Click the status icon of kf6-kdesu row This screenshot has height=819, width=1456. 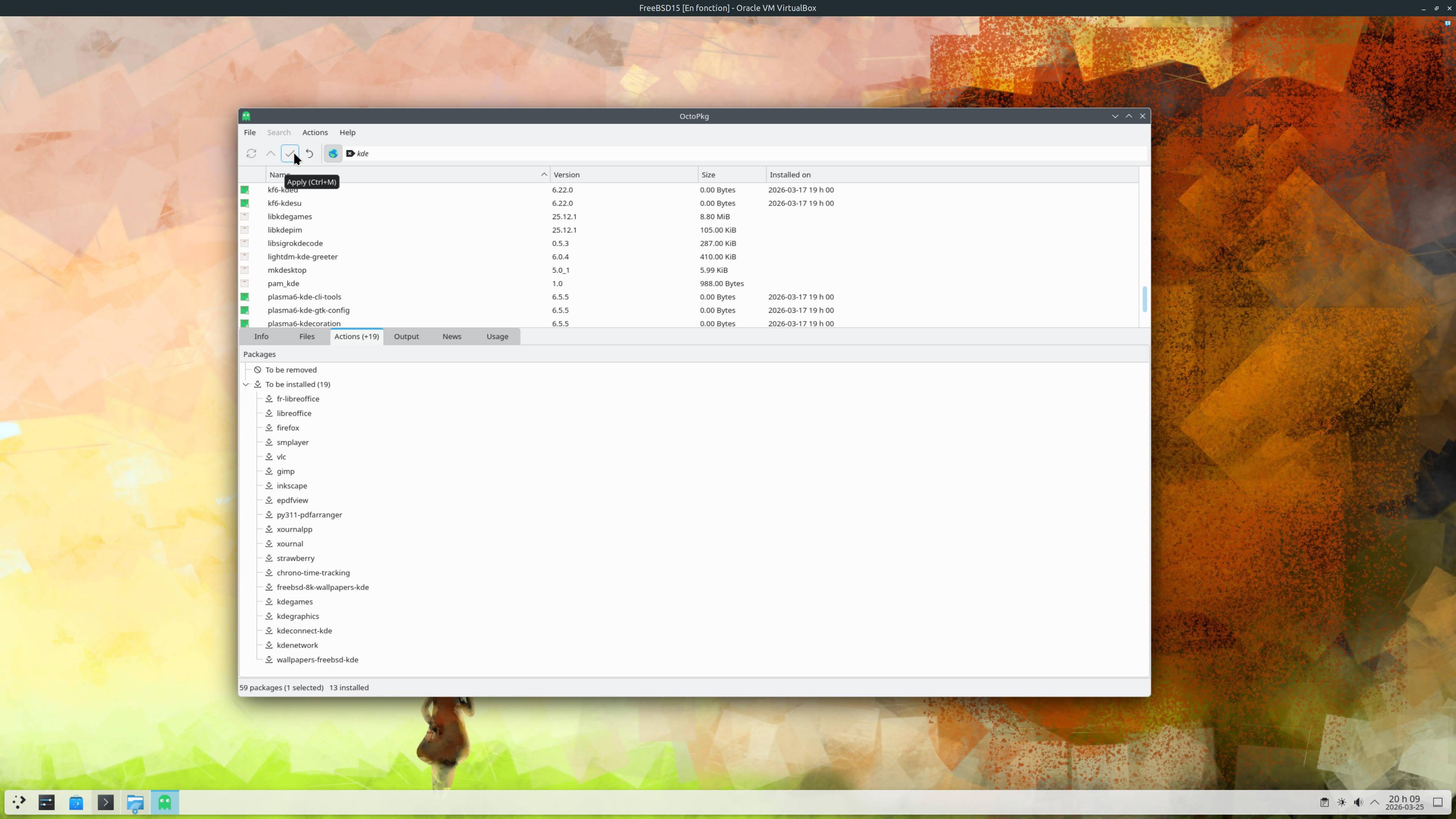[245, 203]
